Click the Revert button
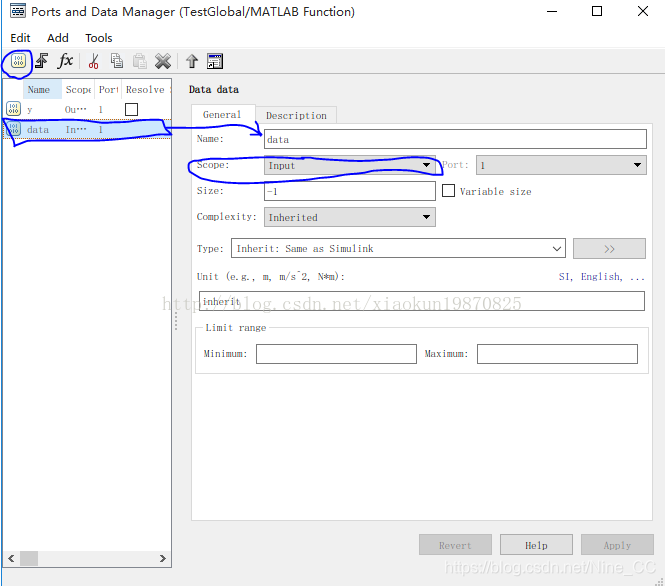Screen dimensions: 665x586 click(455, 545)
